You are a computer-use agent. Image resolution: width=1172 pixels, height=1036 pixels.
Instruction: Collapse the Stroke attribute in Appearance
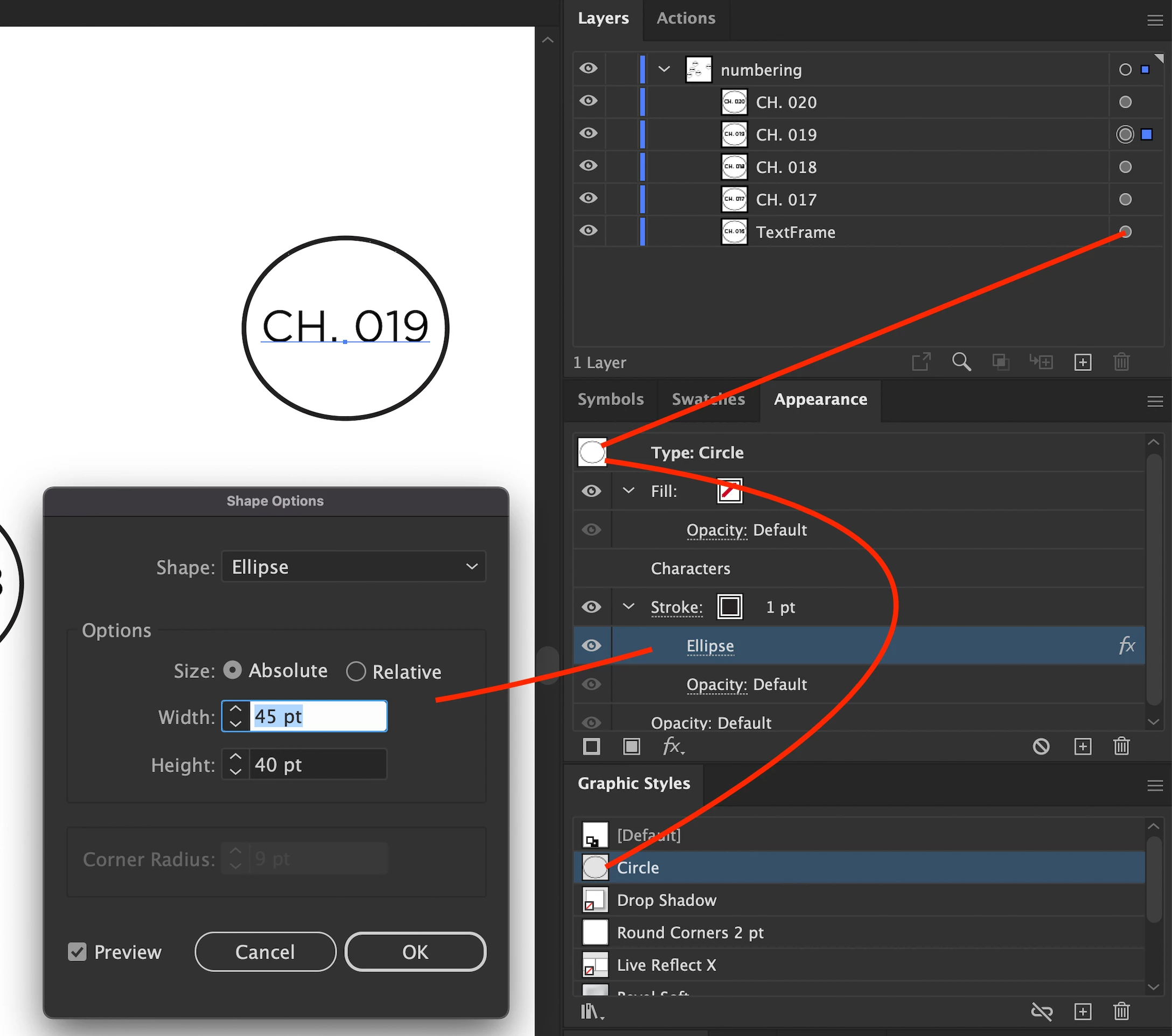pyautogui.click(x=629, y=607)
